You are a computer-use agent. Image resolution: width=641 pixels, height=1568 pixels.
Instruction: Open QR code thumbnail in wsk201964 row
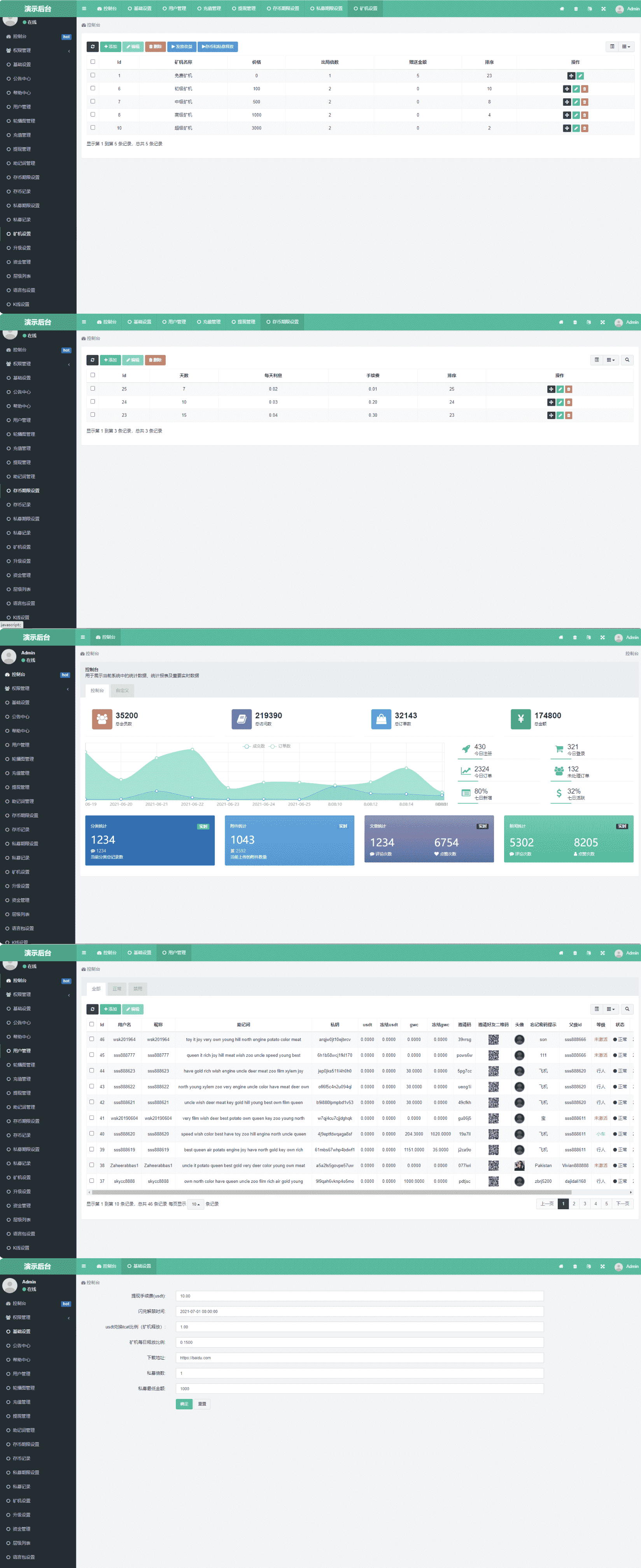(x=494, y=1040)
